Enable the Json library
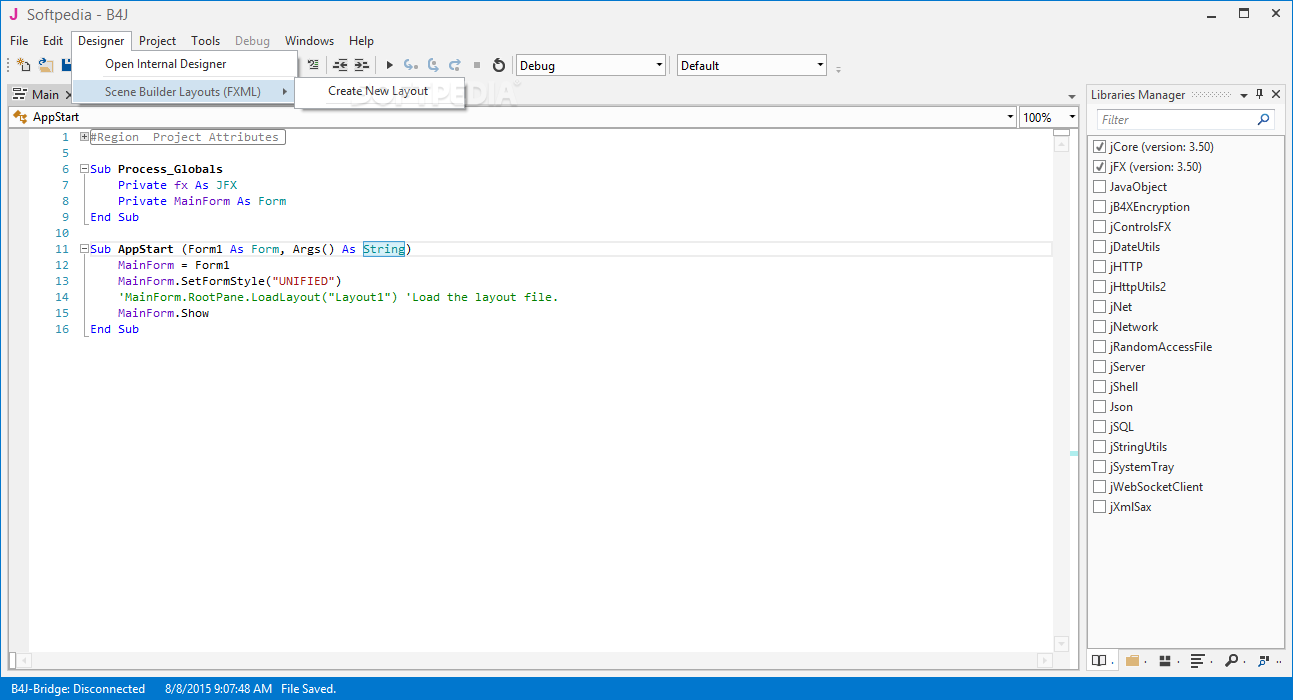Viewport: 1293px width, 700px height. point(1100,407)
